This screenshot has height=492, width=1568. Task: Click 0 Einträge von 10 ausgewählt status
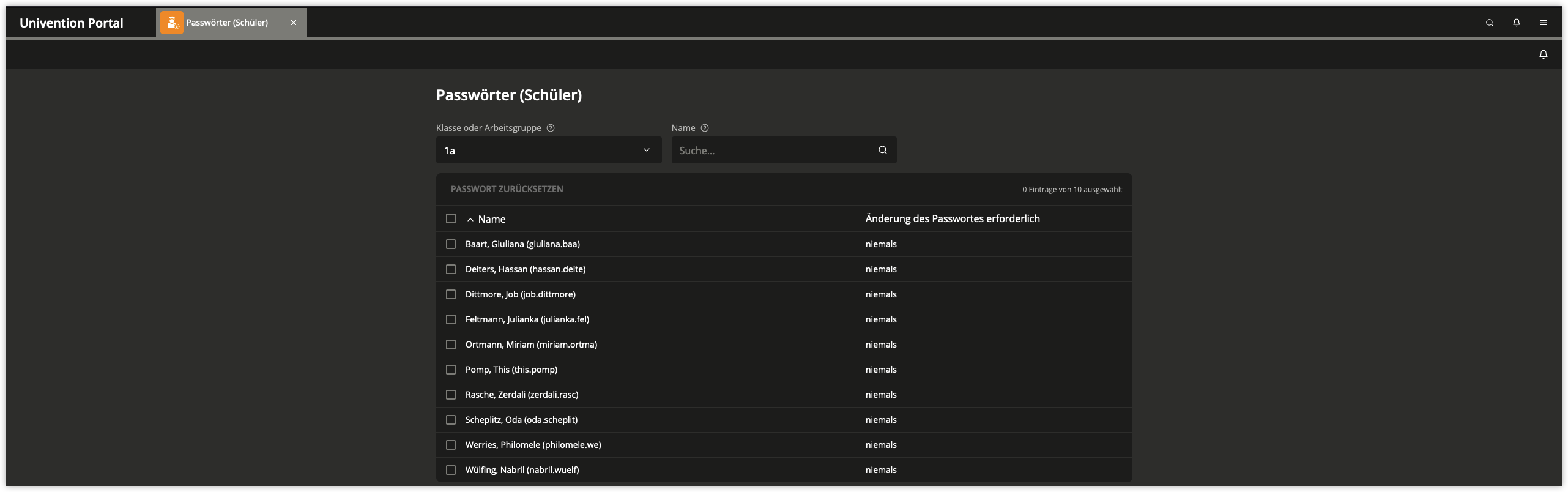pos(1072,190)
